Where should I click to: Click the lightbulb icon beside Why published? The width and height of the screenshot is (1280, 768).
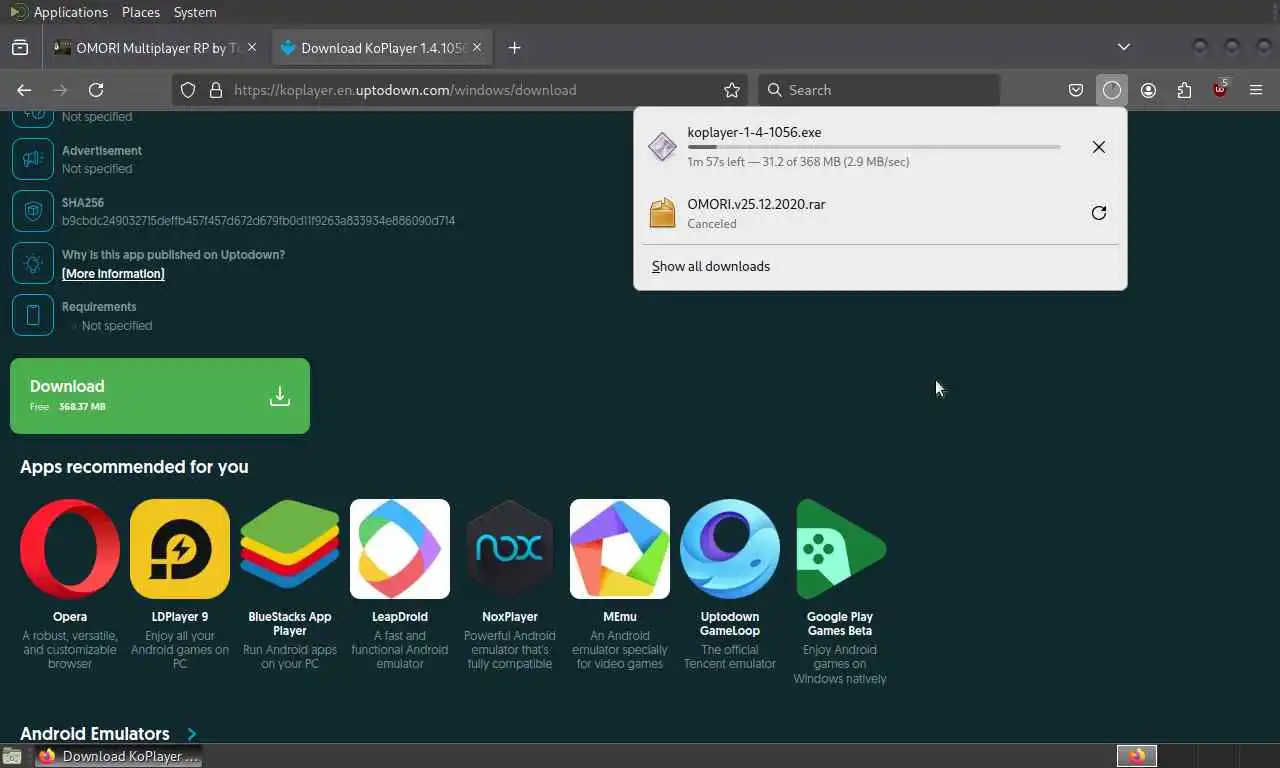[x=33, y=263]
